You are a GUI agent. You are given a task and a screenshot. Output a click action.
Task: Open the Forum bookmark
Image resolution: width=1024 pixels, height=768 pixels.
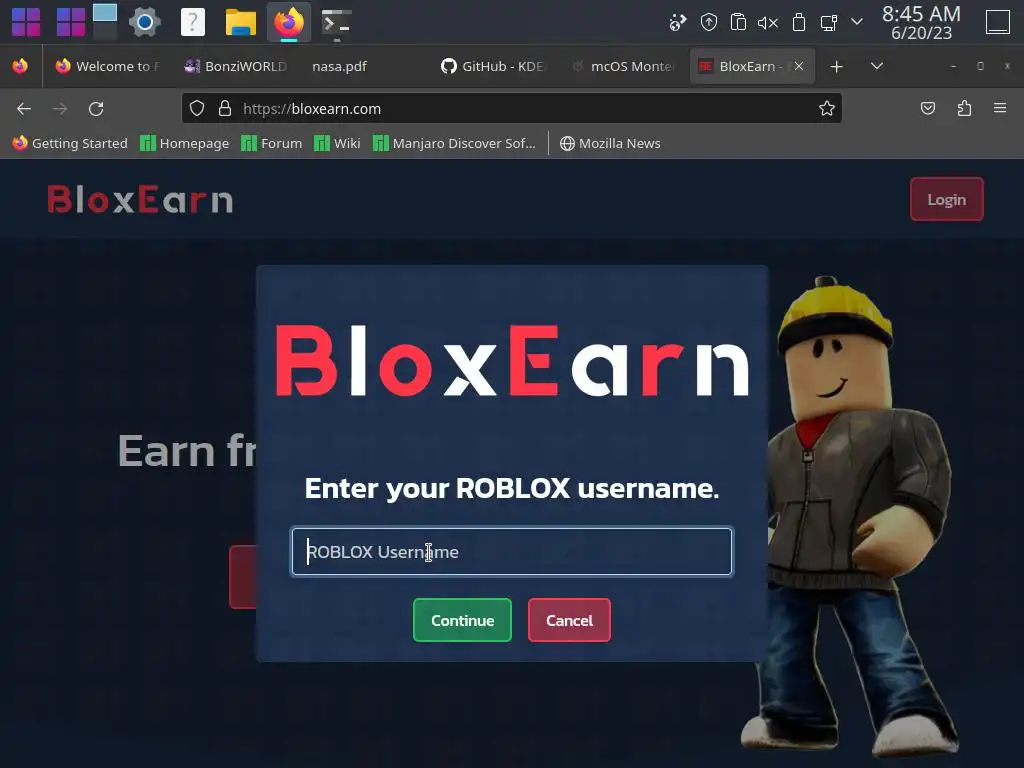click(x=272, y=143)
